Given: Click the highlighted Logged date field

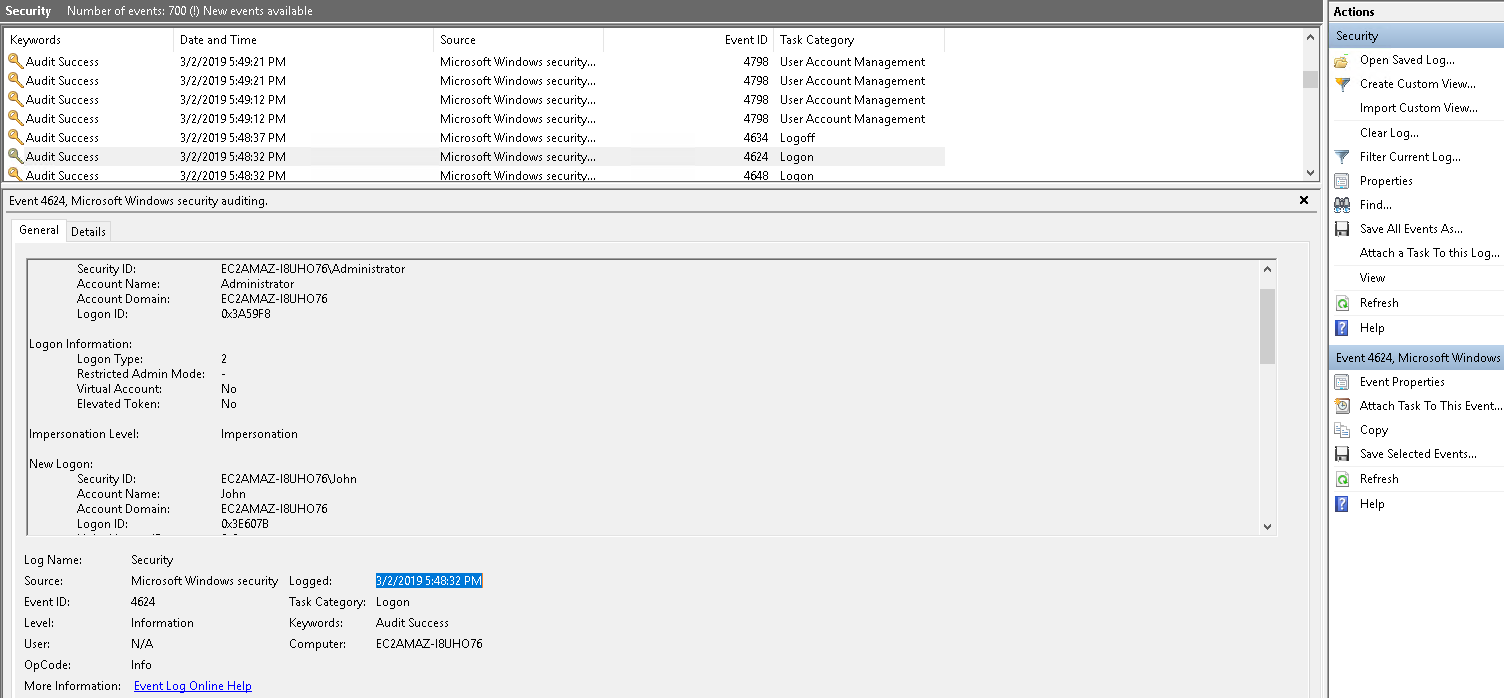Looking at the screenshot, I should tap(429, 581).
